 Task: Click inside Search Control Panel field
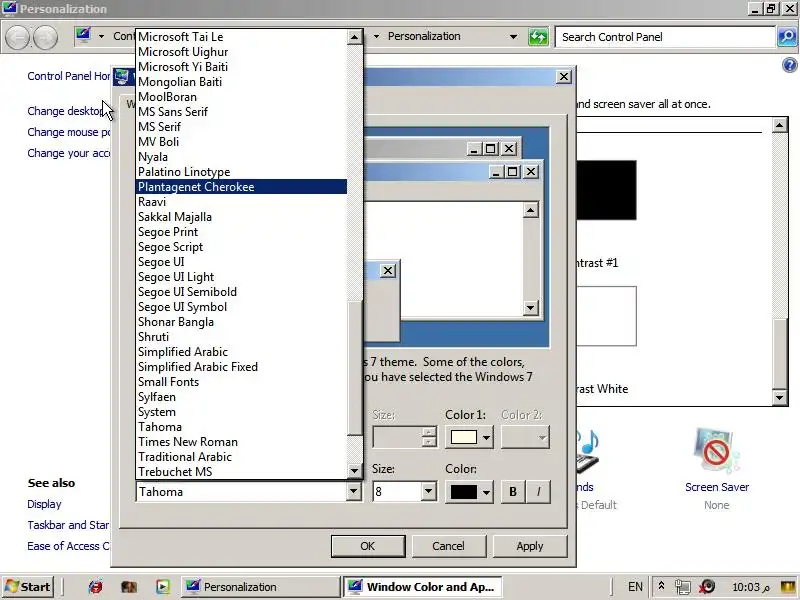[665, 37]
